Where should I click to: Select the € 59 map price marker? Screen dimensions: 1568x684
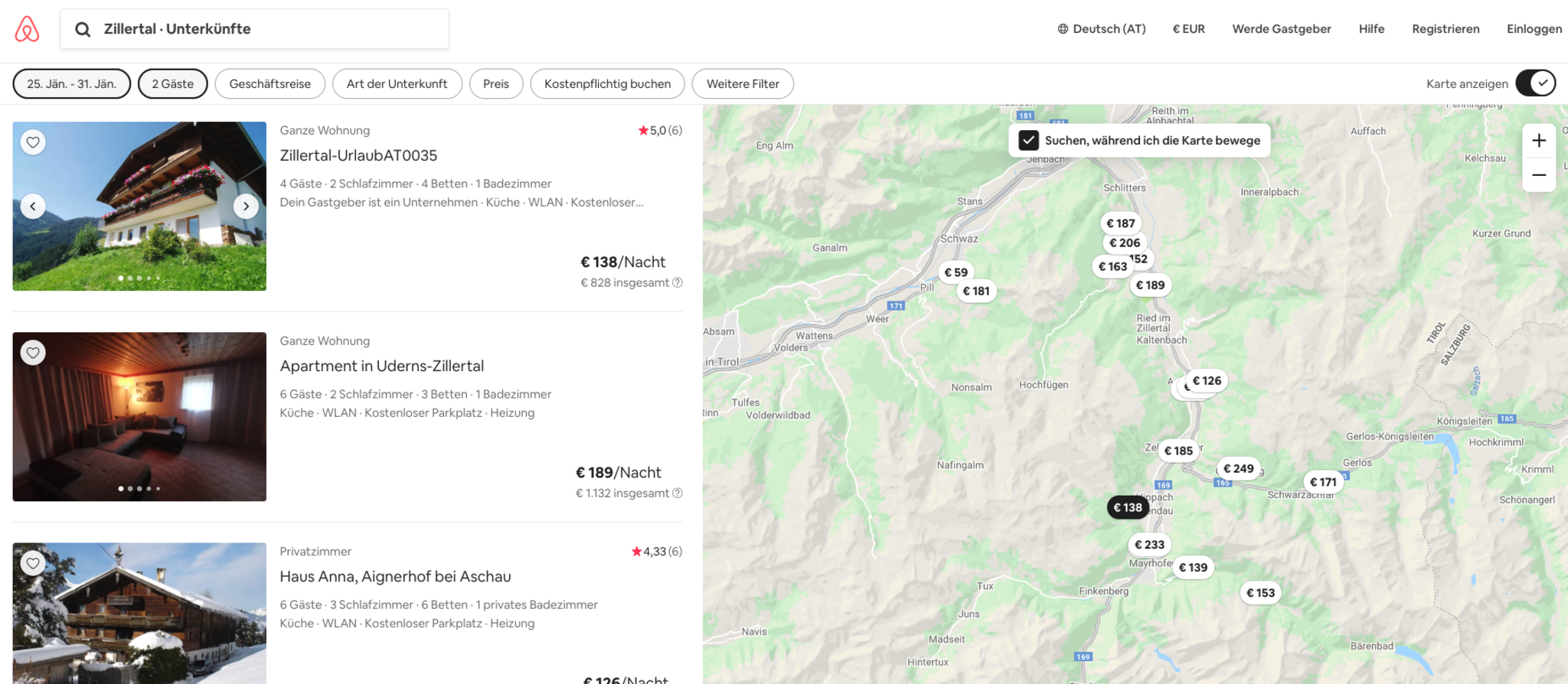click(956, 272)
